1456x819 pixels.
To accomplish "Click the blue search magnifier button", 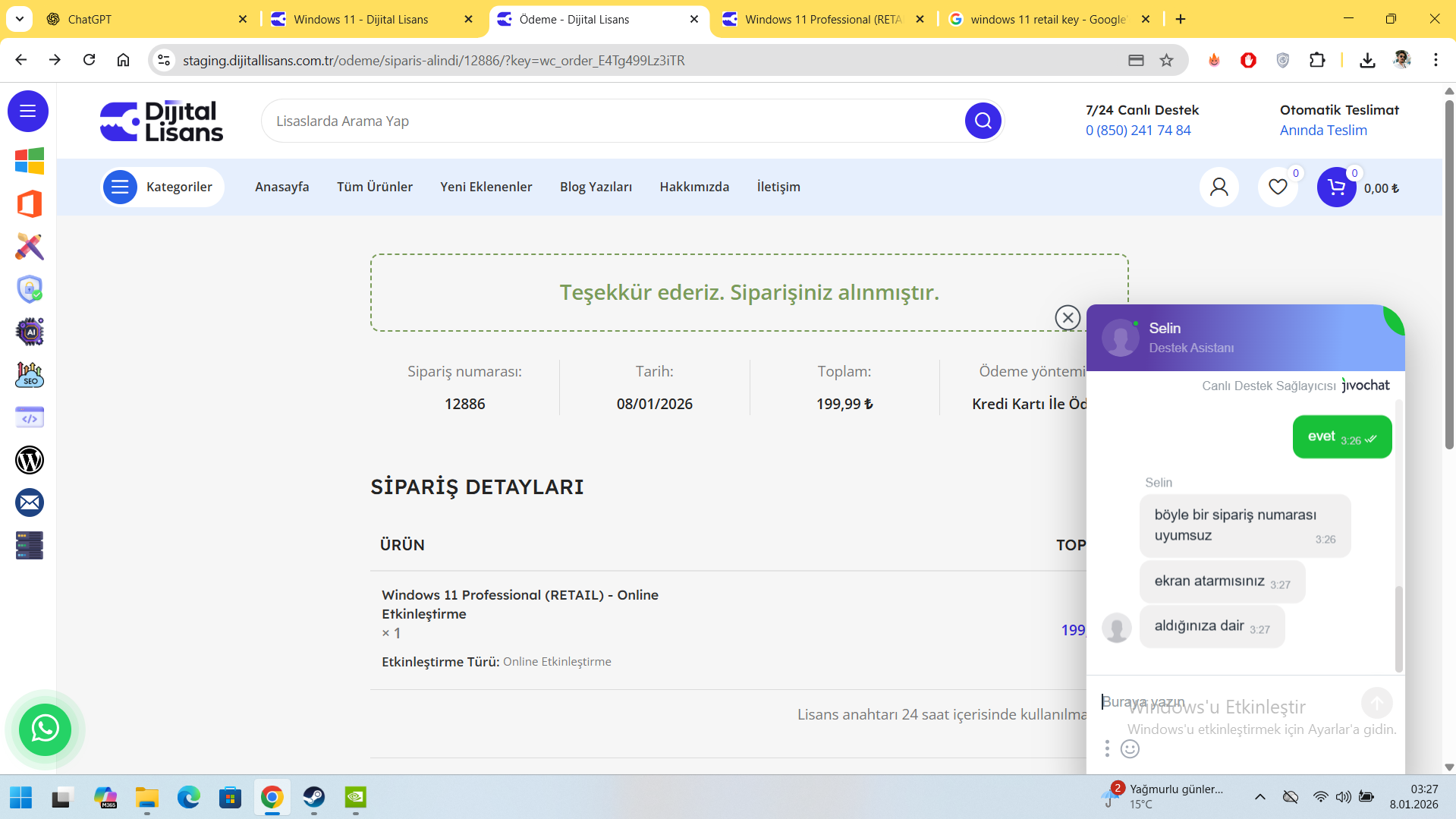I will coord(983,121).
